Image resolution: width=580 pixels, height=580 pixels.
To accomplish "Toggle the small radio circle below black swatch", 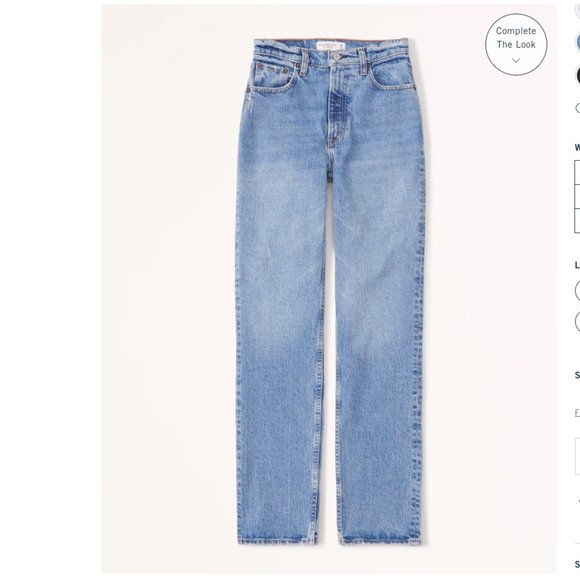I will click(x=578, y=108).
